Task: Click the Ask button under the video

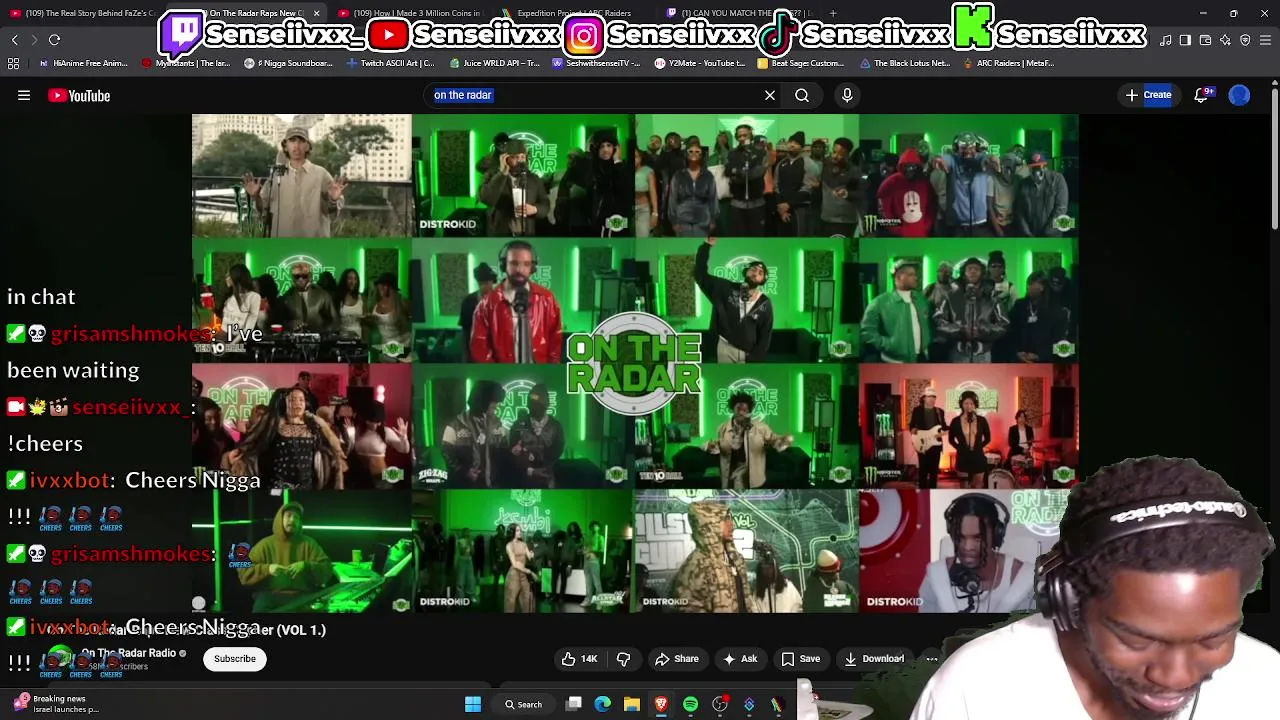Action: pyautogui.click(x=740, y=659)
